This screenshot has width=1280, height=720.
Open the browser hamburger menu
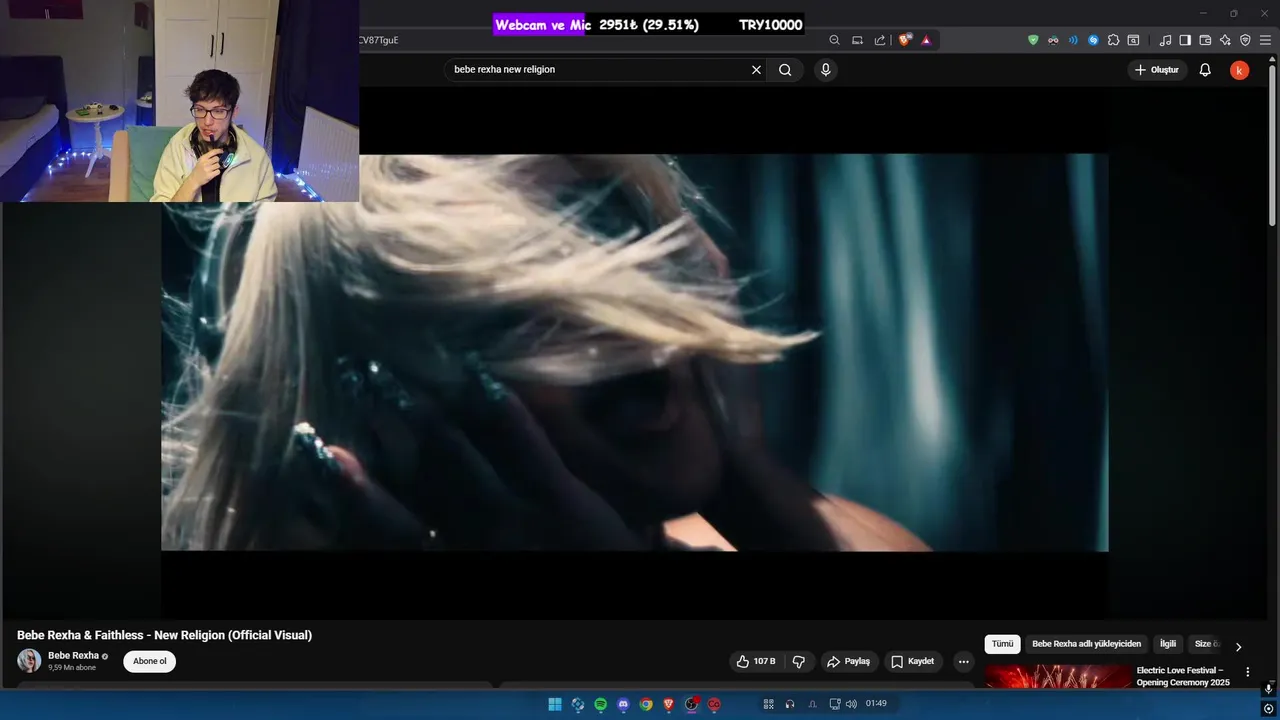coord(1266,40)
